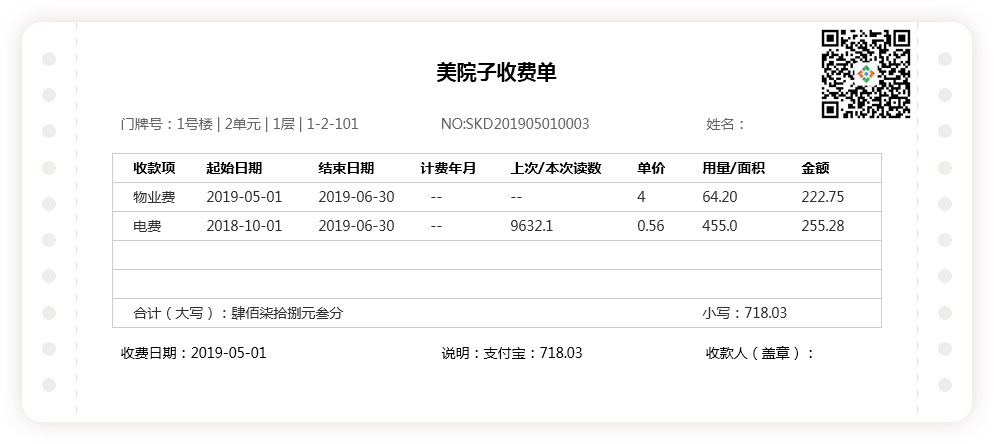
Task: Click unit price 4 in 物业费 row
Action: (642, 197)
